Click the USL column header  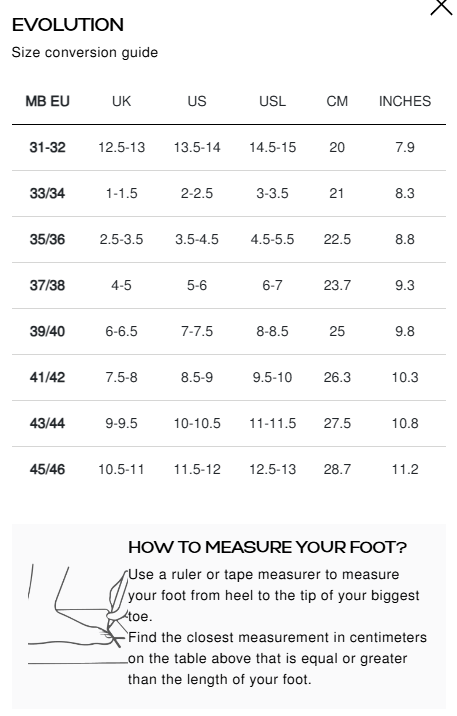[x=273, y=101]
